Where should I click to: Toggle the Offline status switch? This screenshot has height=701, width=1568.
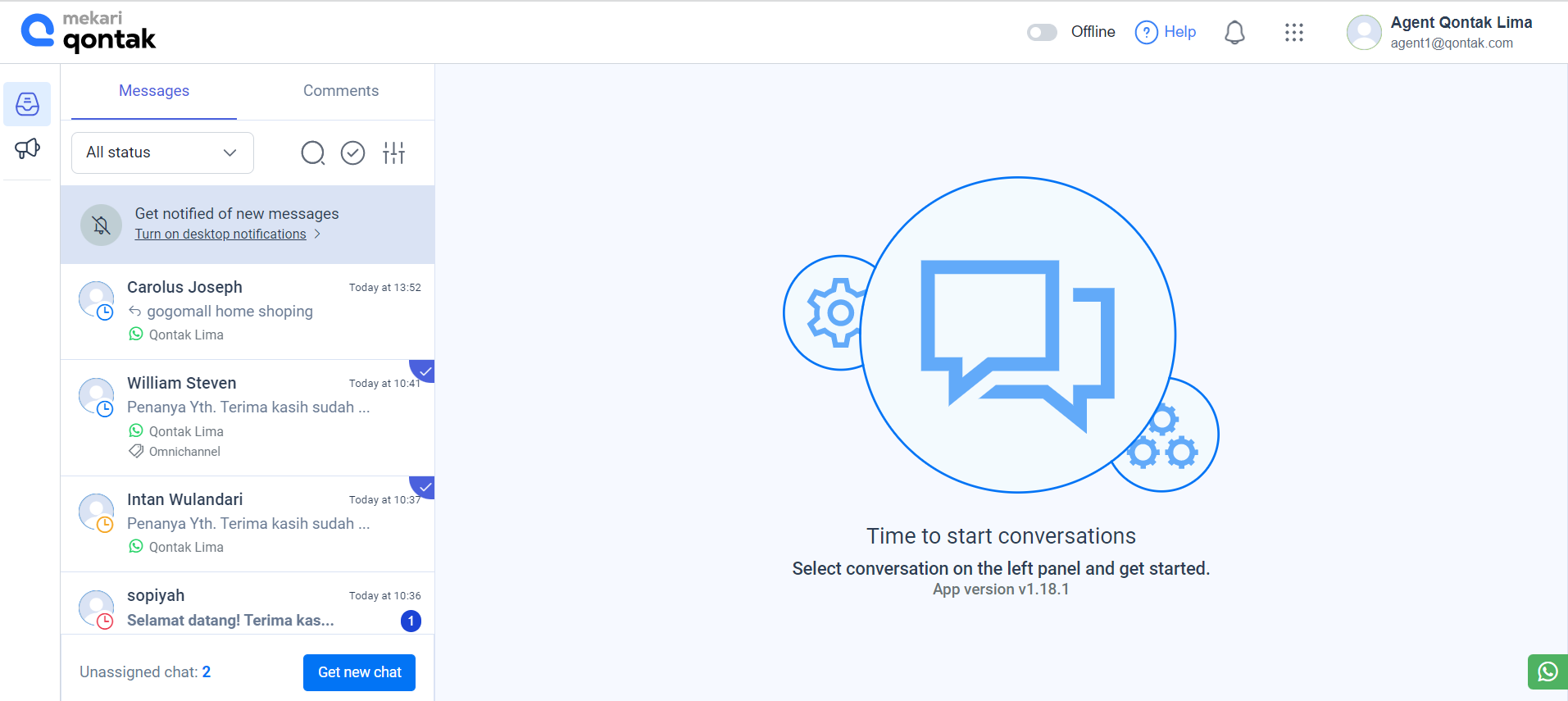coord(1042,32)
